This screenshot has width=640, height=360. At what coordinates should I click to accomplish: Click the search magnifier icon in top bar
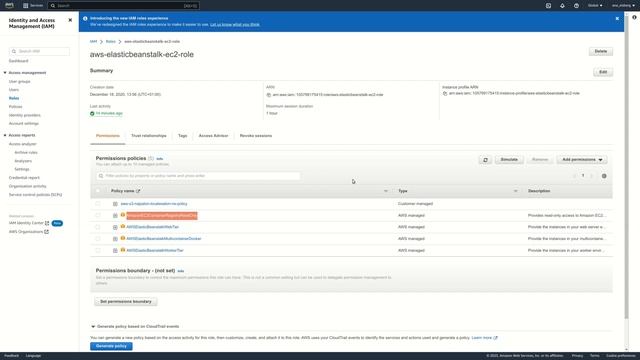53,6
